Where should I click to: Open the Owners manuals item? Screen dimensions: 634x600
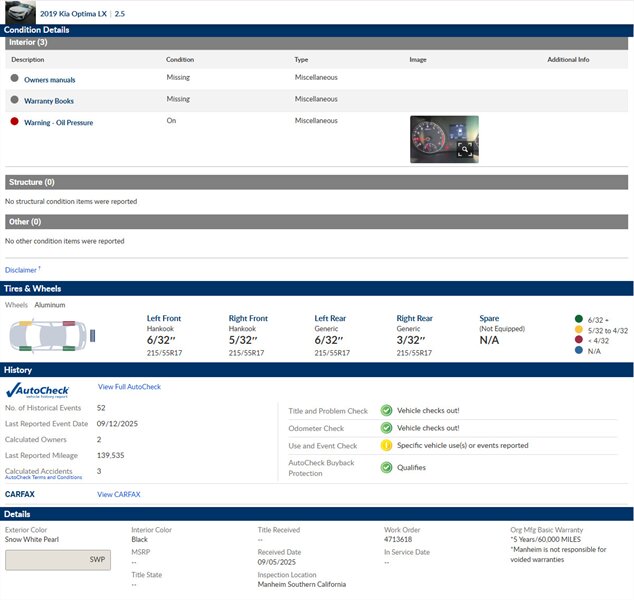click(x=49, y=80)
